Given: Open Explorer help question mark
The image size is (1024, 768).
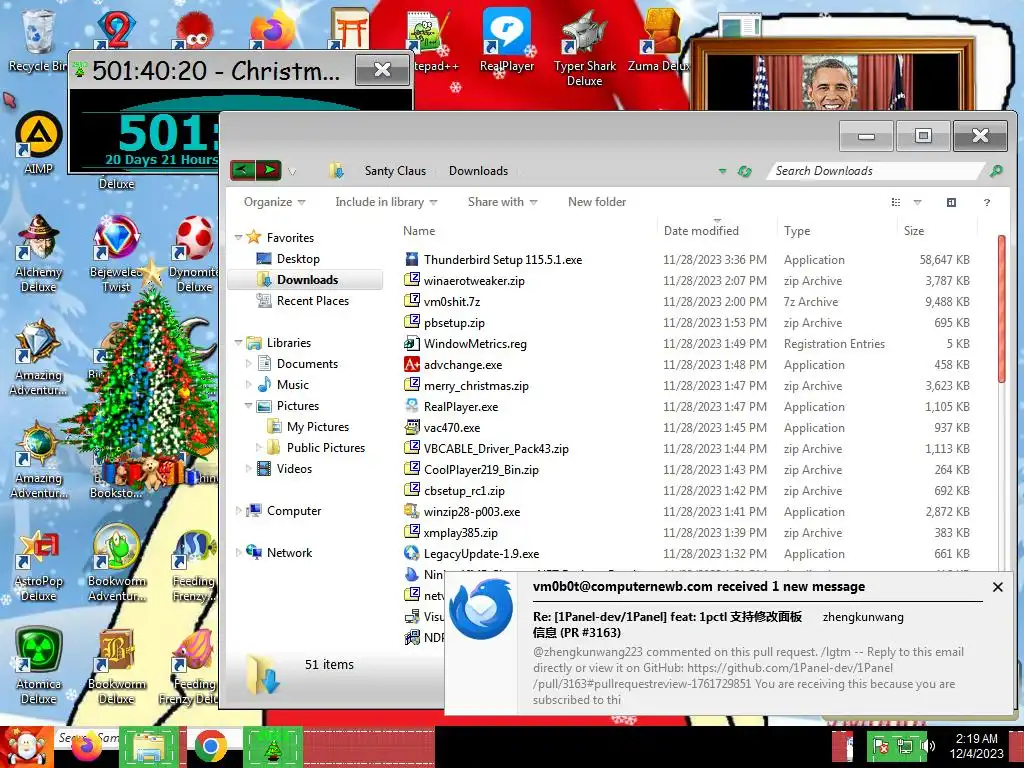Looking at the screenshot, I should [987, 202].
